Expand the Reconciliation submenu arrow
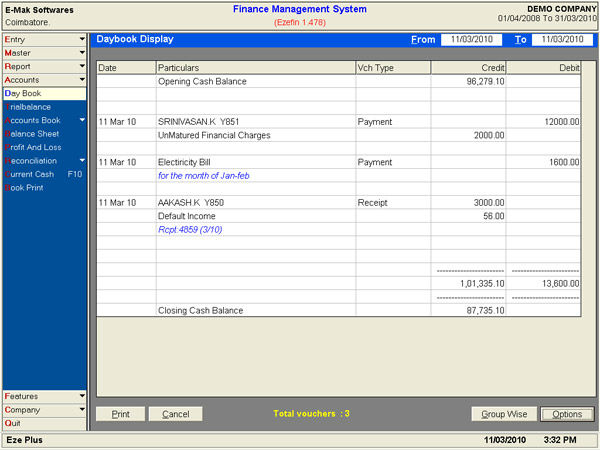 [82, 160]
